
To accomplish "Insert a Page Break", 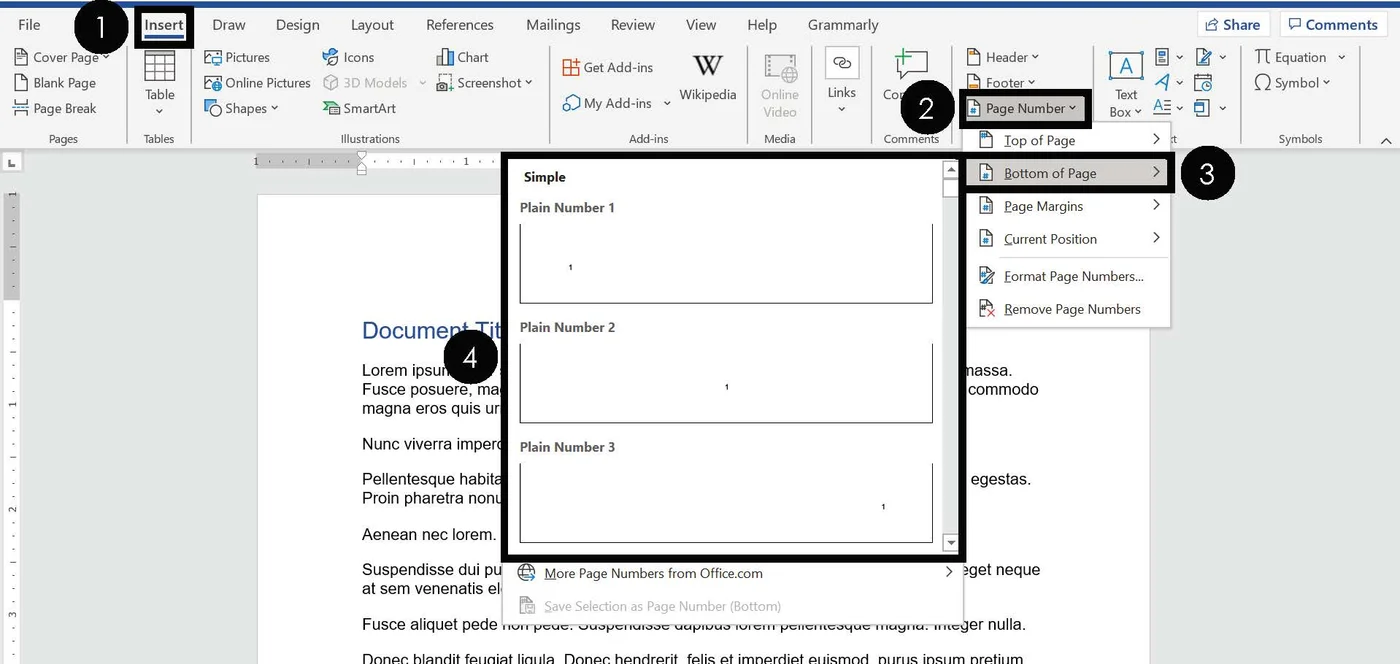I will point(55,108).
